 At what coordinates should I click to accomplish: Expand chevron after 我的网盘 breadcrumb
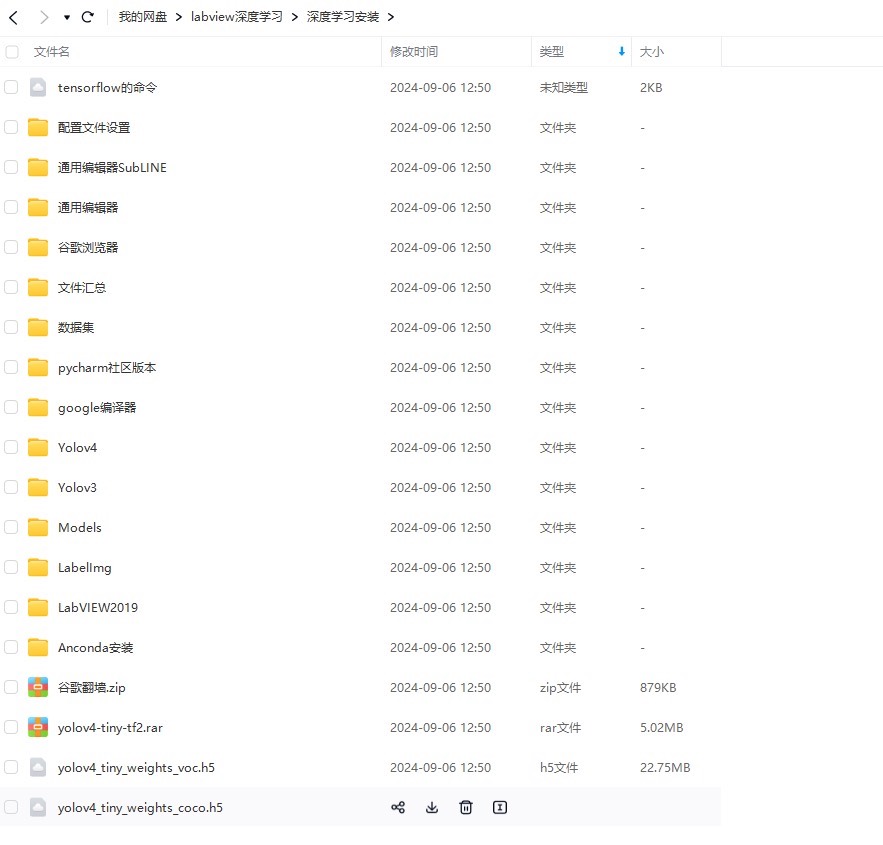179,17
